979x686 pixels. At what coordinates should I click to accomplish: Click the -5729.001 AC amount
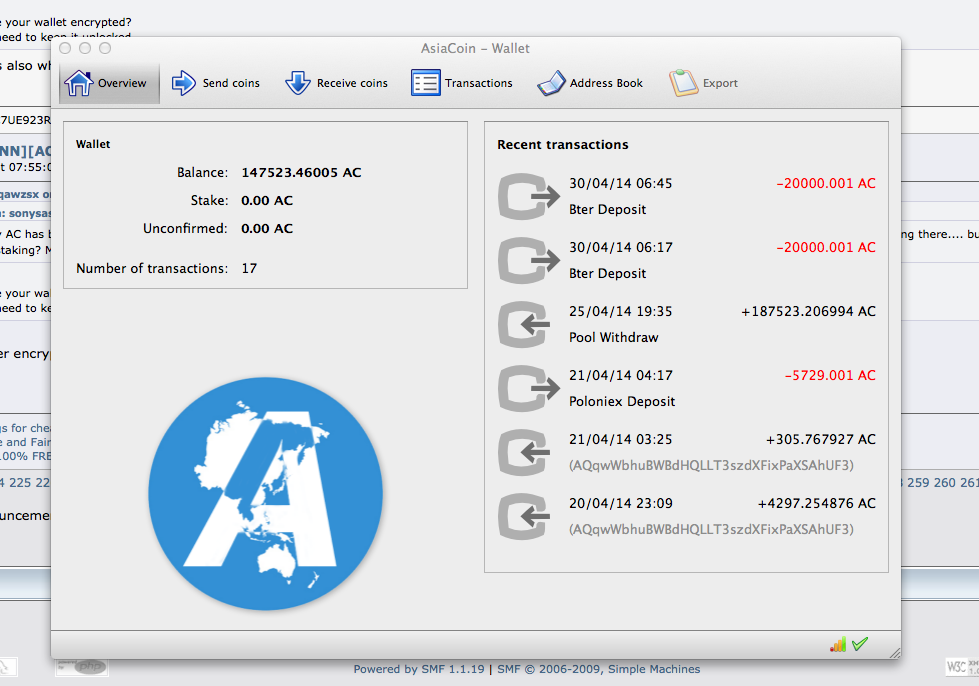[830, 375]
